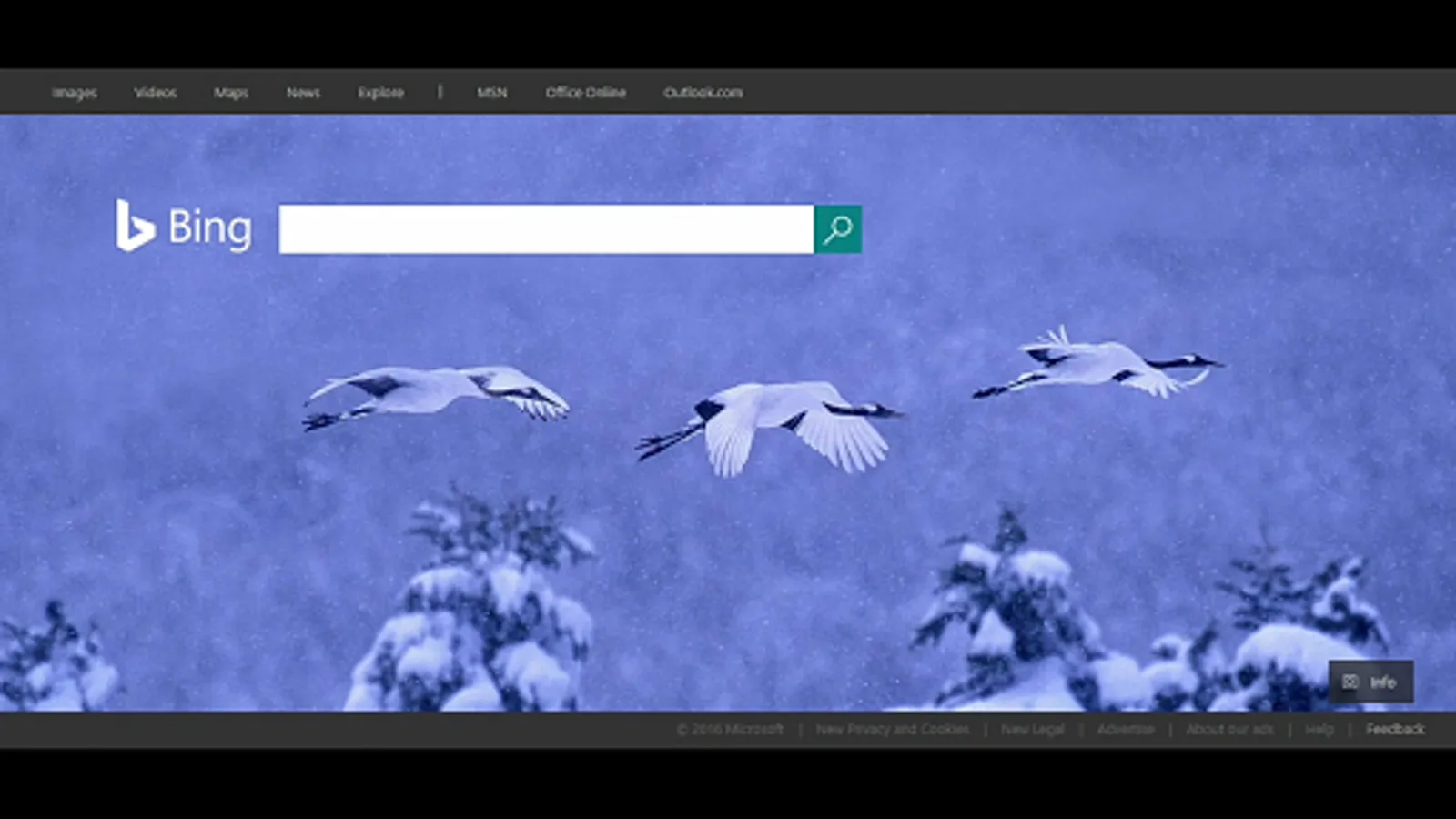Open the Legal footer link
Screen dimensions: 1456x819
(1033, 729)
